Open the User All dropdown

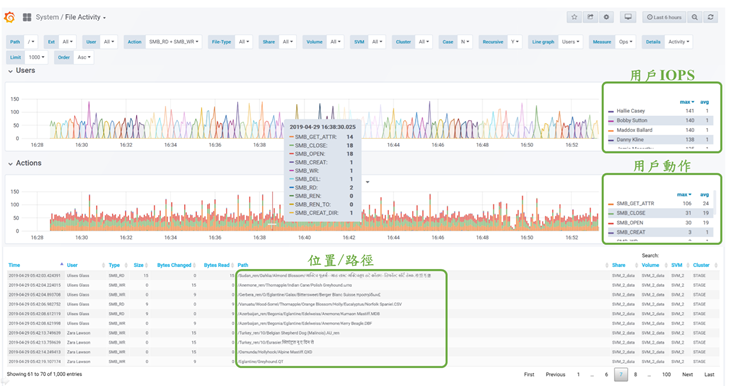109,42
